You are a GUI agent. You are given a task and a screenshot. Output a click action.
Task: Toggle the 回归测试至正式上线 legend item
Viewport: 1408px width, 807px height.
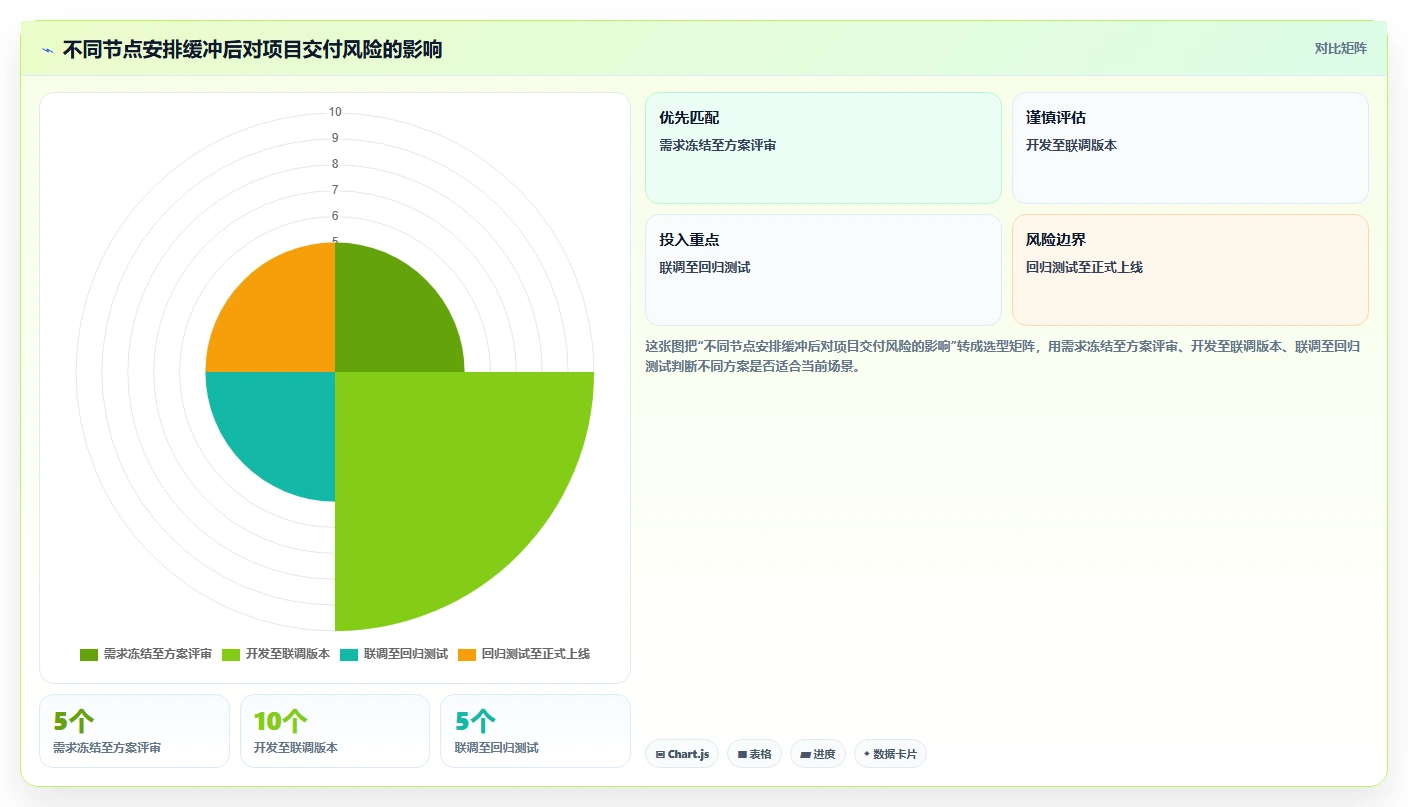point(524,654)
